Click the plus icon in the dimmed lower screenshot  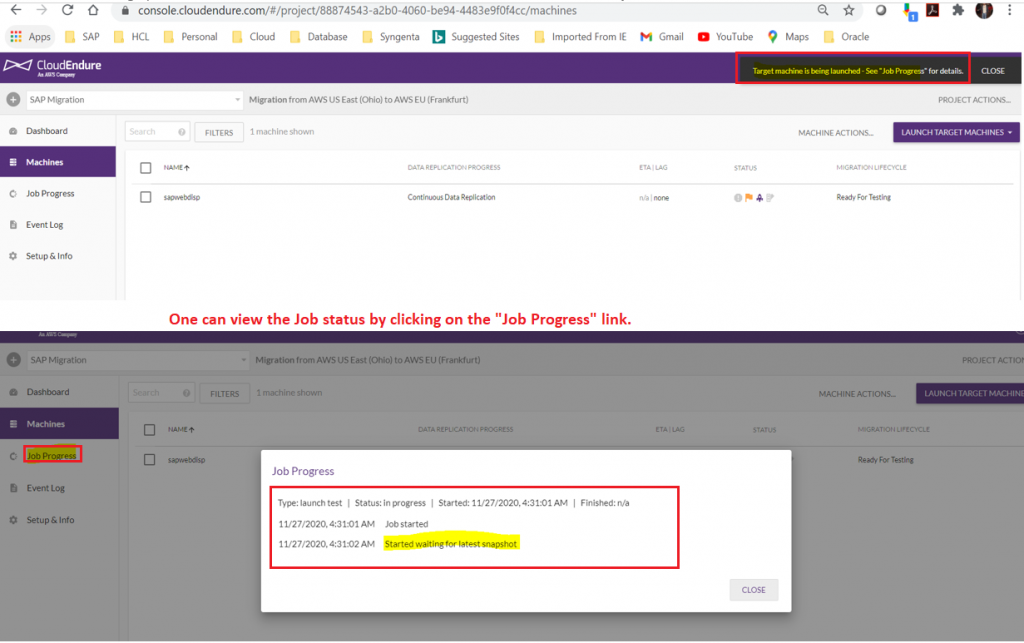pos(14,360)
